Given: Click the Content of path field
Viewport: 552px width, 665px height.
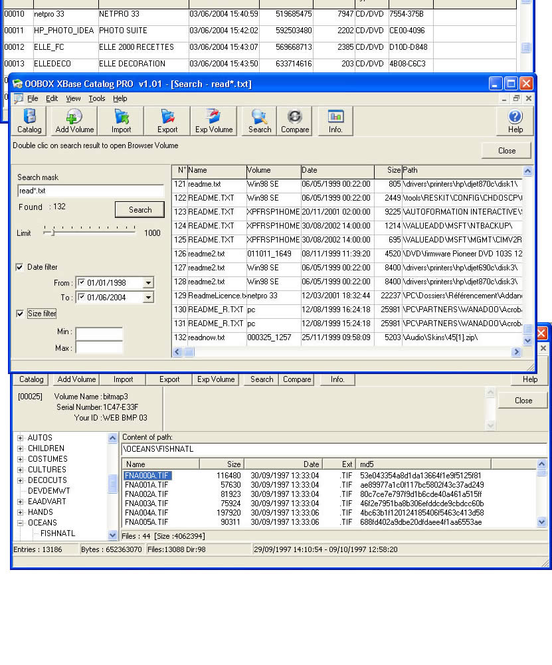Looking at the screenshot, I should pos(335,449).
